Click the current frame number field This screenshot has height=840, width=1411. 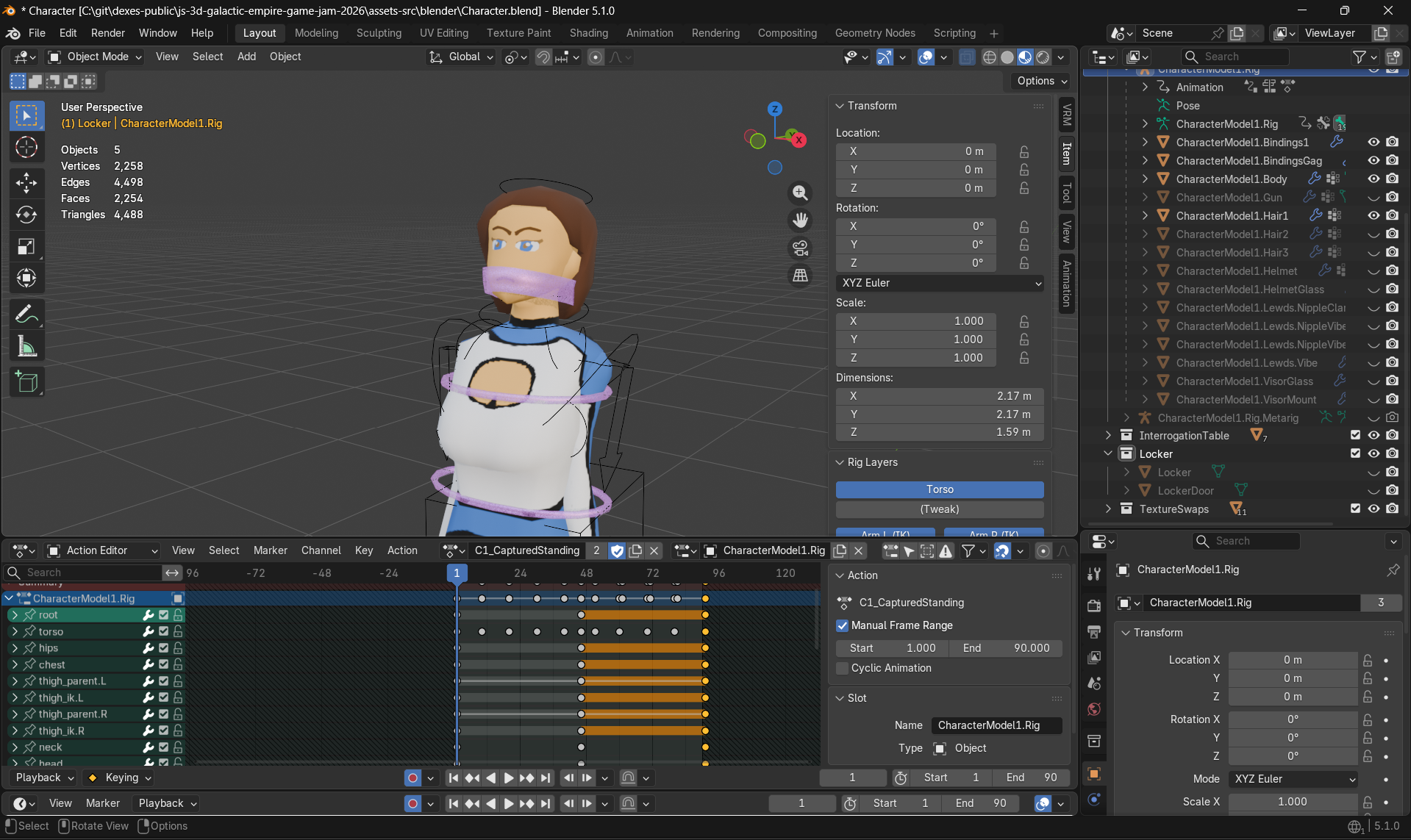point(852,777)
